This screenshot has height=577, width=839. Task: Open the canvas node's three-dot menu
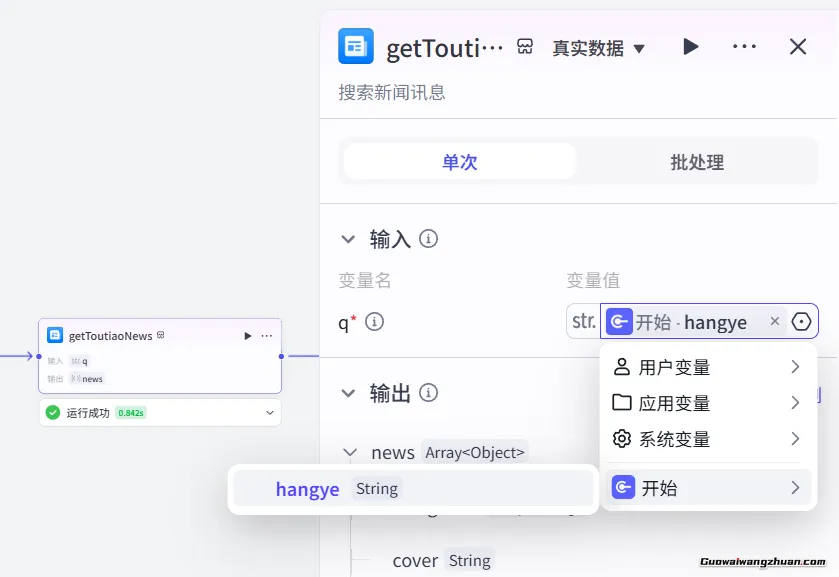[267, 336]
